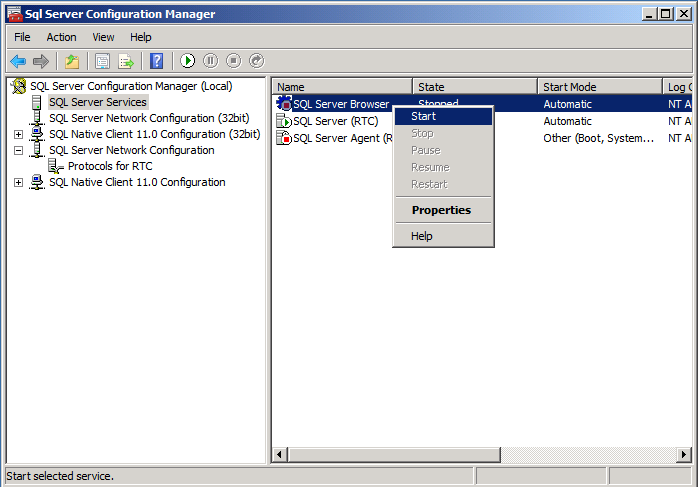Screen dimensions: 698x487
Task: Sort by the Name column header
Action: (342, 87)
